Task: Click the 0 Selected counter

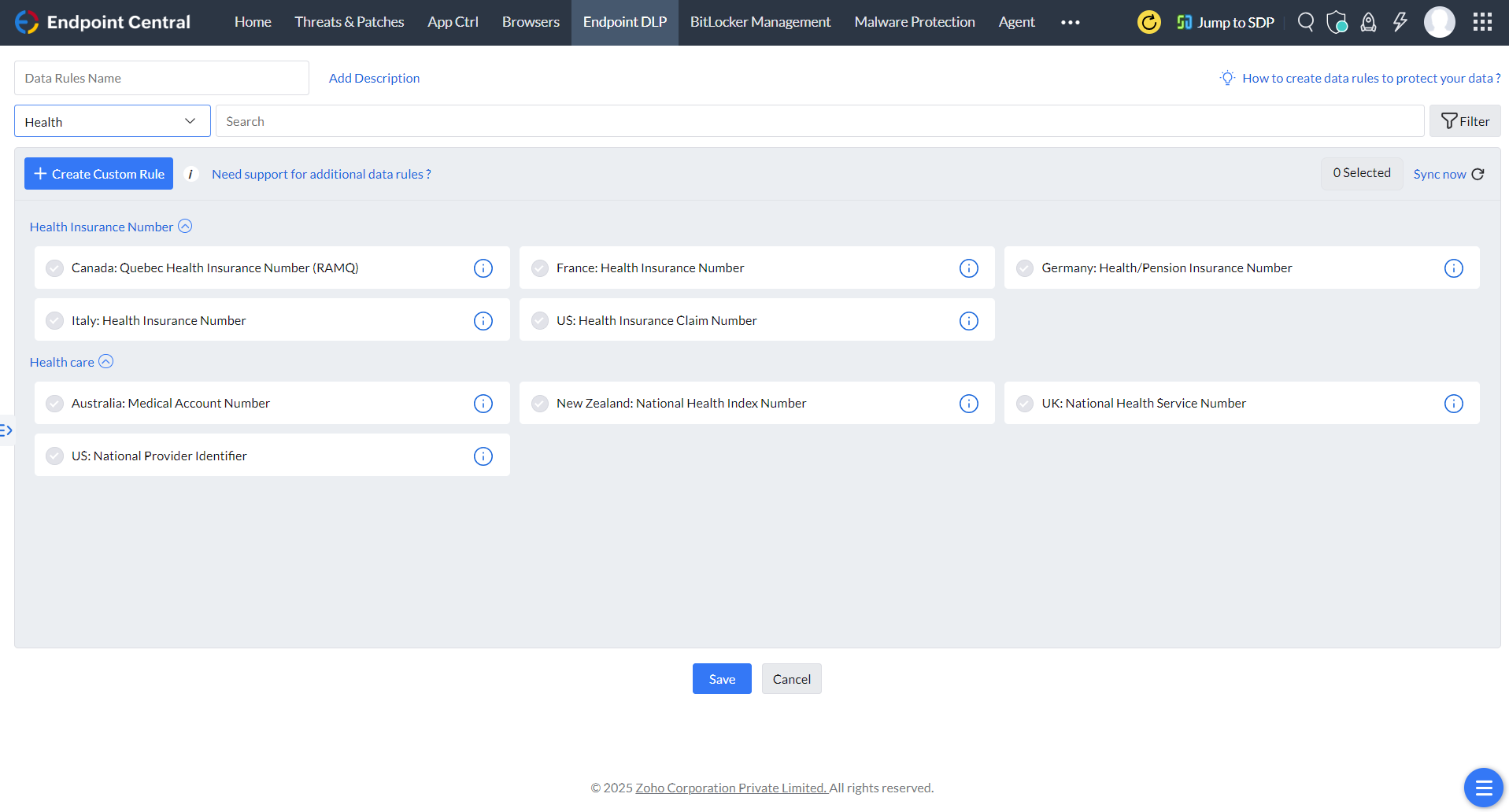Action: coord(1362,173)
